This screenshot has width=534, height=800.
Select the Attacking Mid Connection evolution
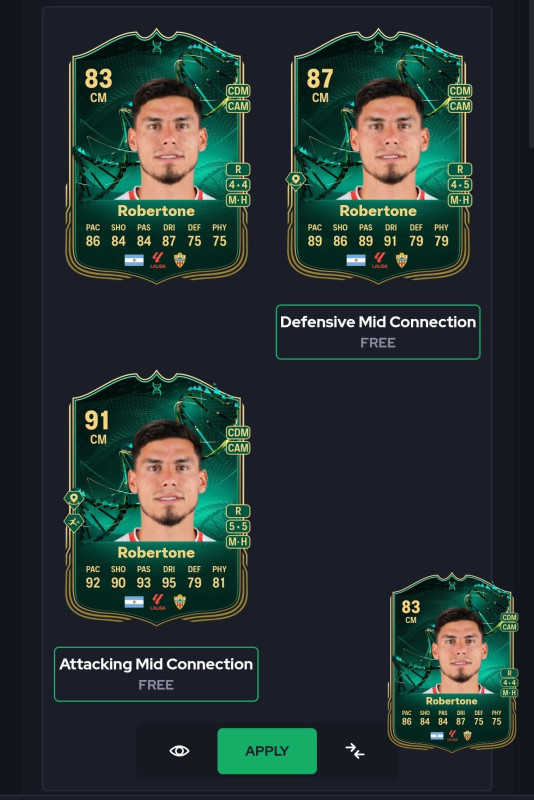(x=156, y=674)
